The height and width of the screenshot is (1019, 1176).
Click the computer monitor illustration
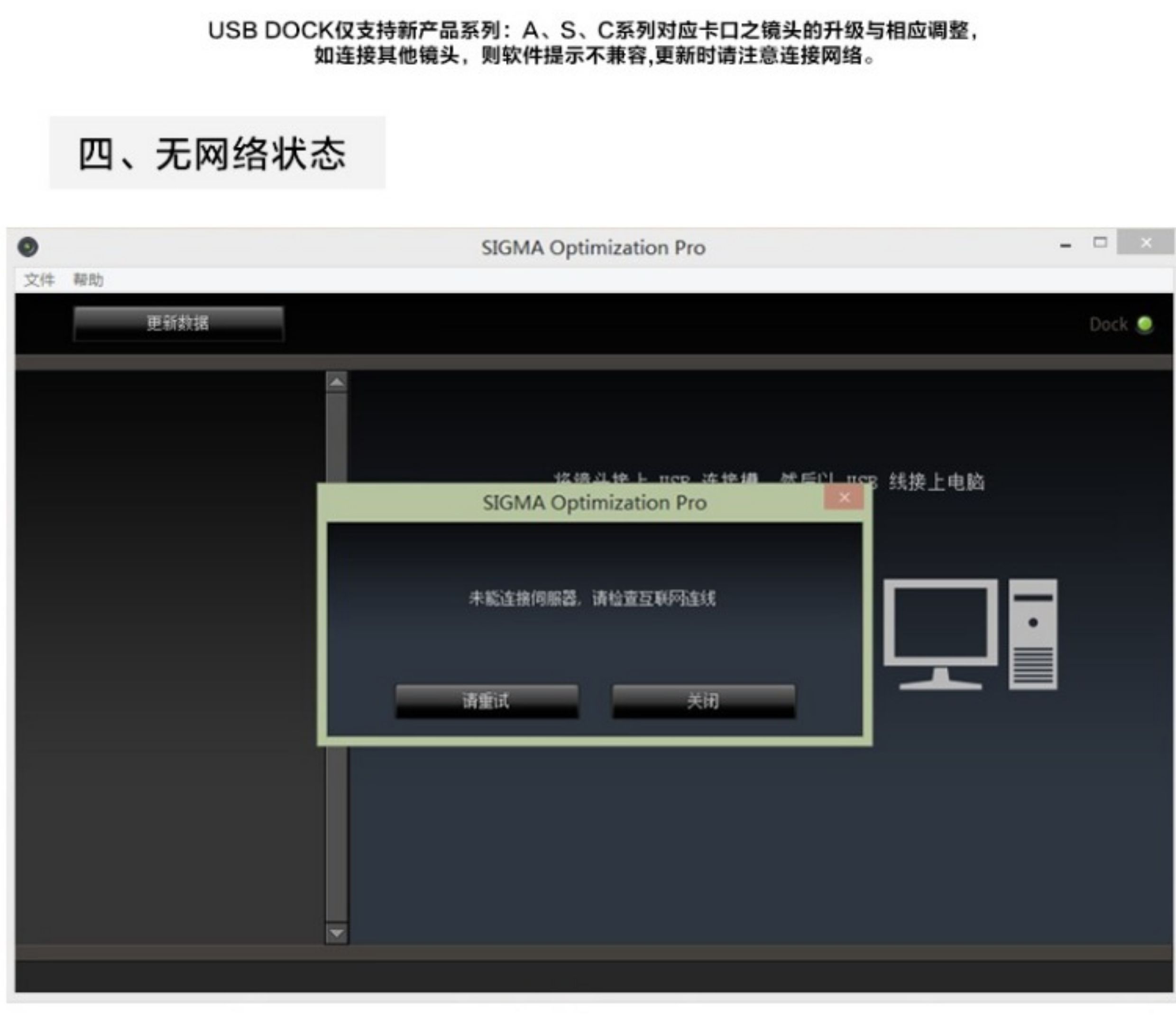click(941, 634)
